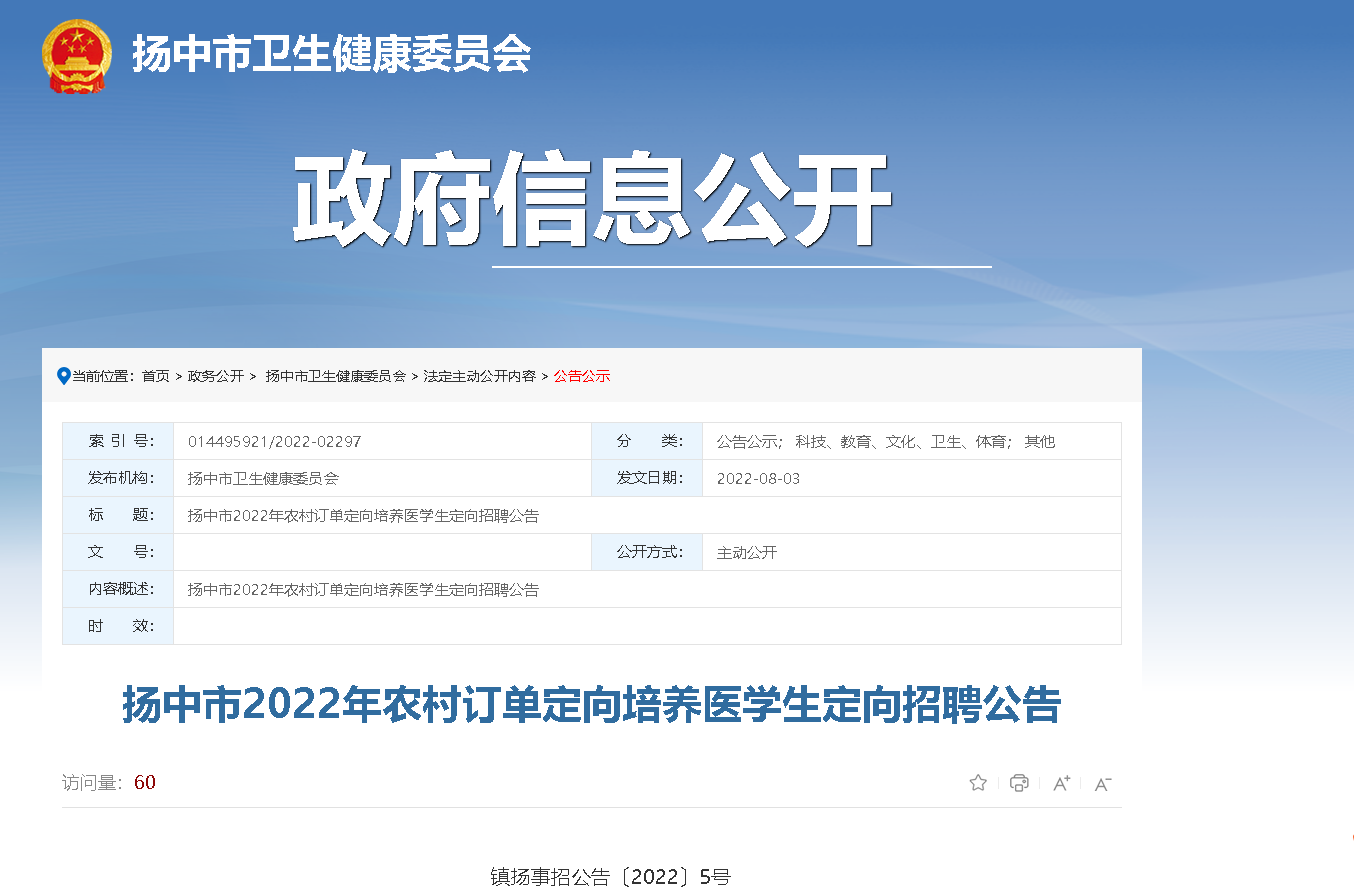
Task: Click the large blue article headline
Action: point(591,705)
